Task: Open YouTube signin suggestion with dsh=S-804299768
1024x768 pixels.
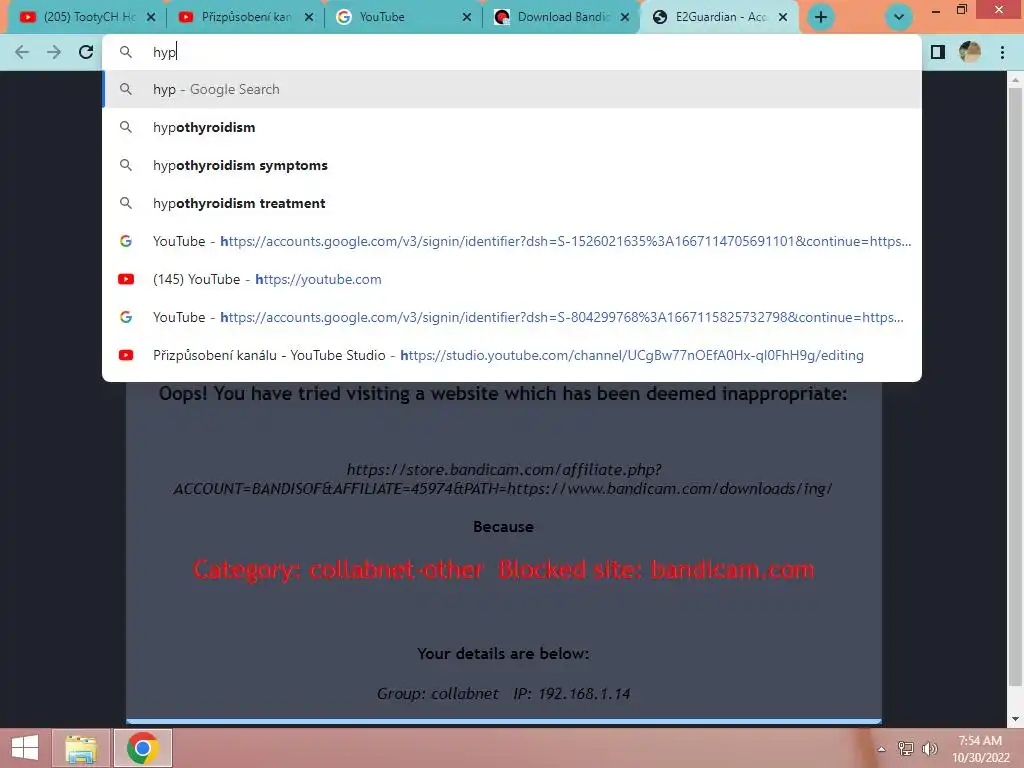Action: point(512,317)
